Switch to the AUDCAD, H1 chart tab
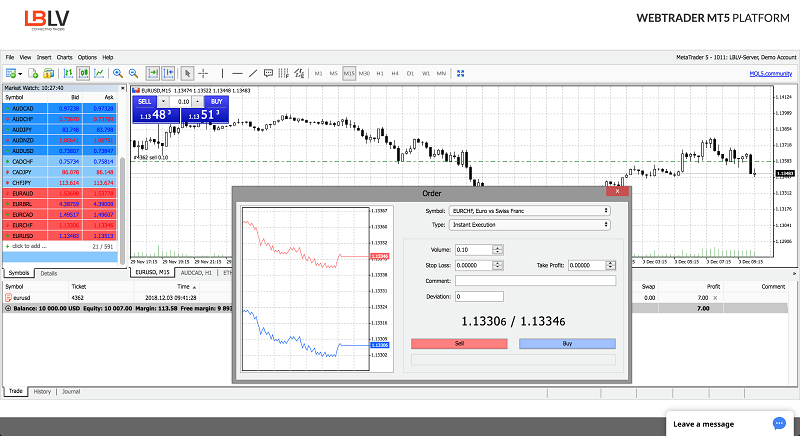800x436 pixels. pos(196,273)
